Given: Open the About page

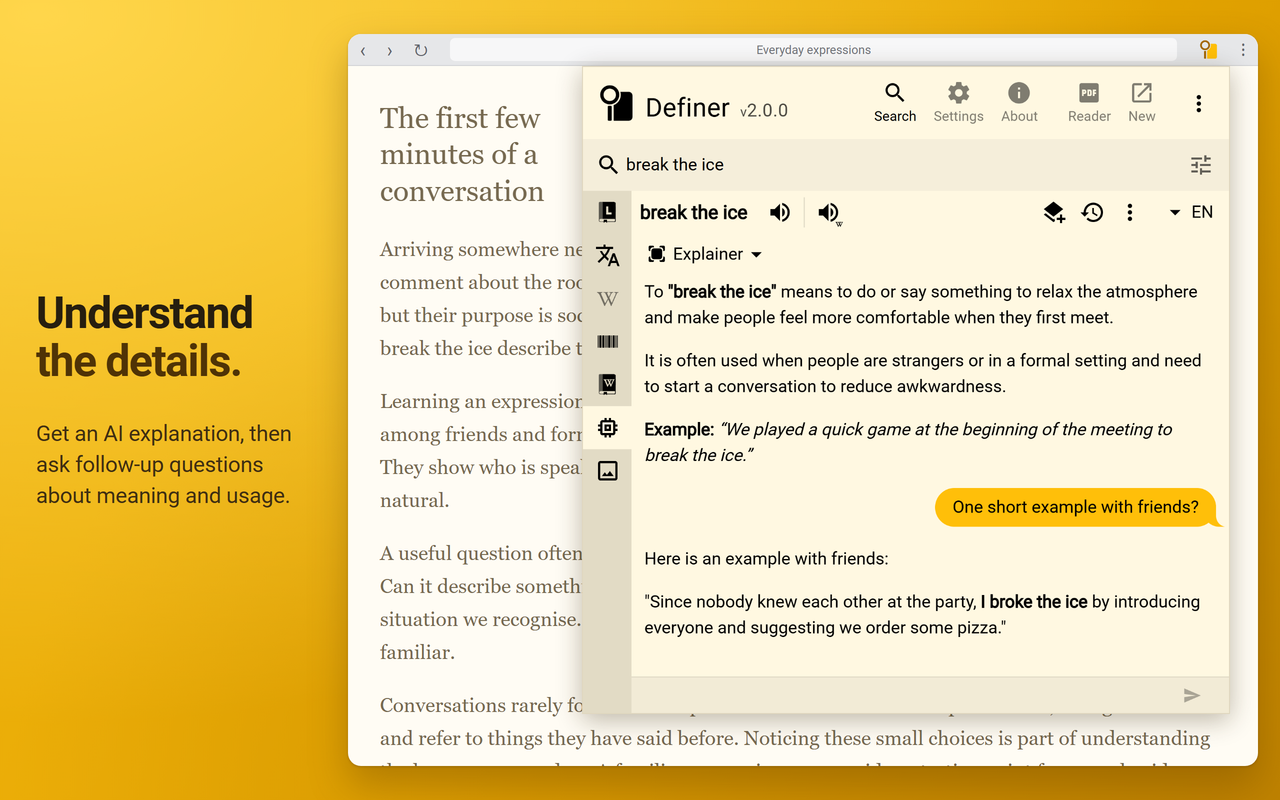Looking at the screenshot, I should pos(1019,103).
